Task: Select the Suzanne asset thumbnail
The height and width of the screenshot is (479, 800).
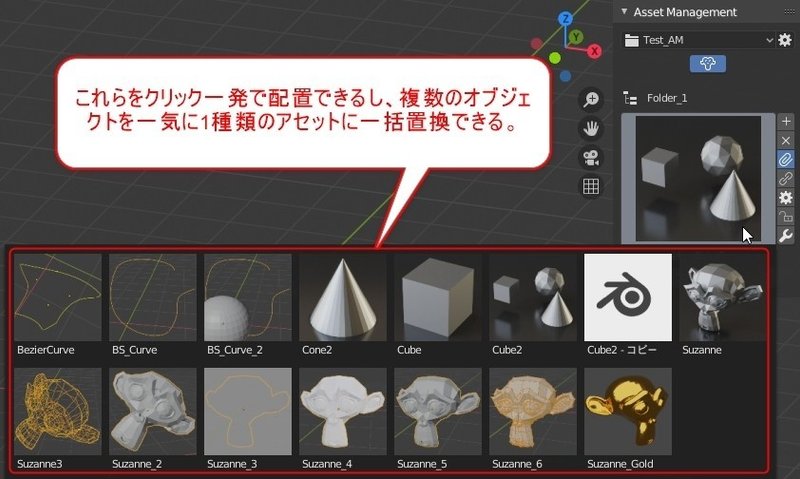Action: 723,297
